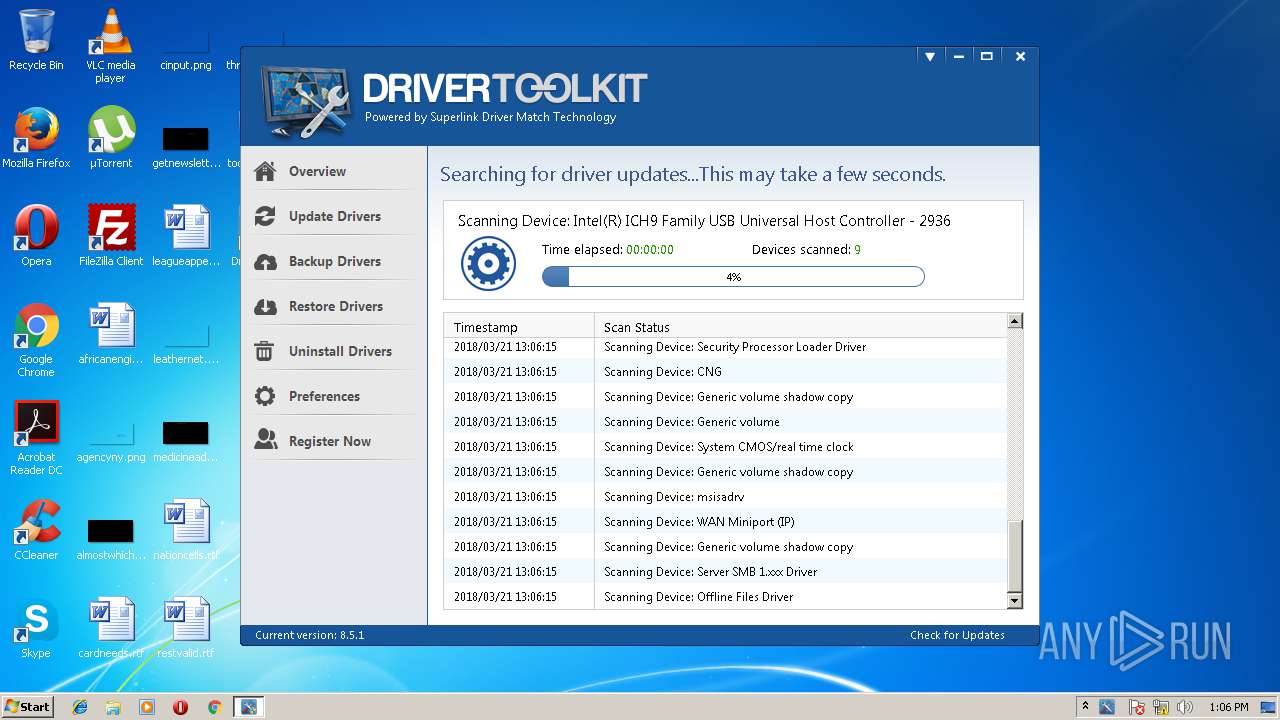This screenshot has height=720, width=1280.
Task: Click scan log scrollbar down arrow
Action: [1015, 601]
